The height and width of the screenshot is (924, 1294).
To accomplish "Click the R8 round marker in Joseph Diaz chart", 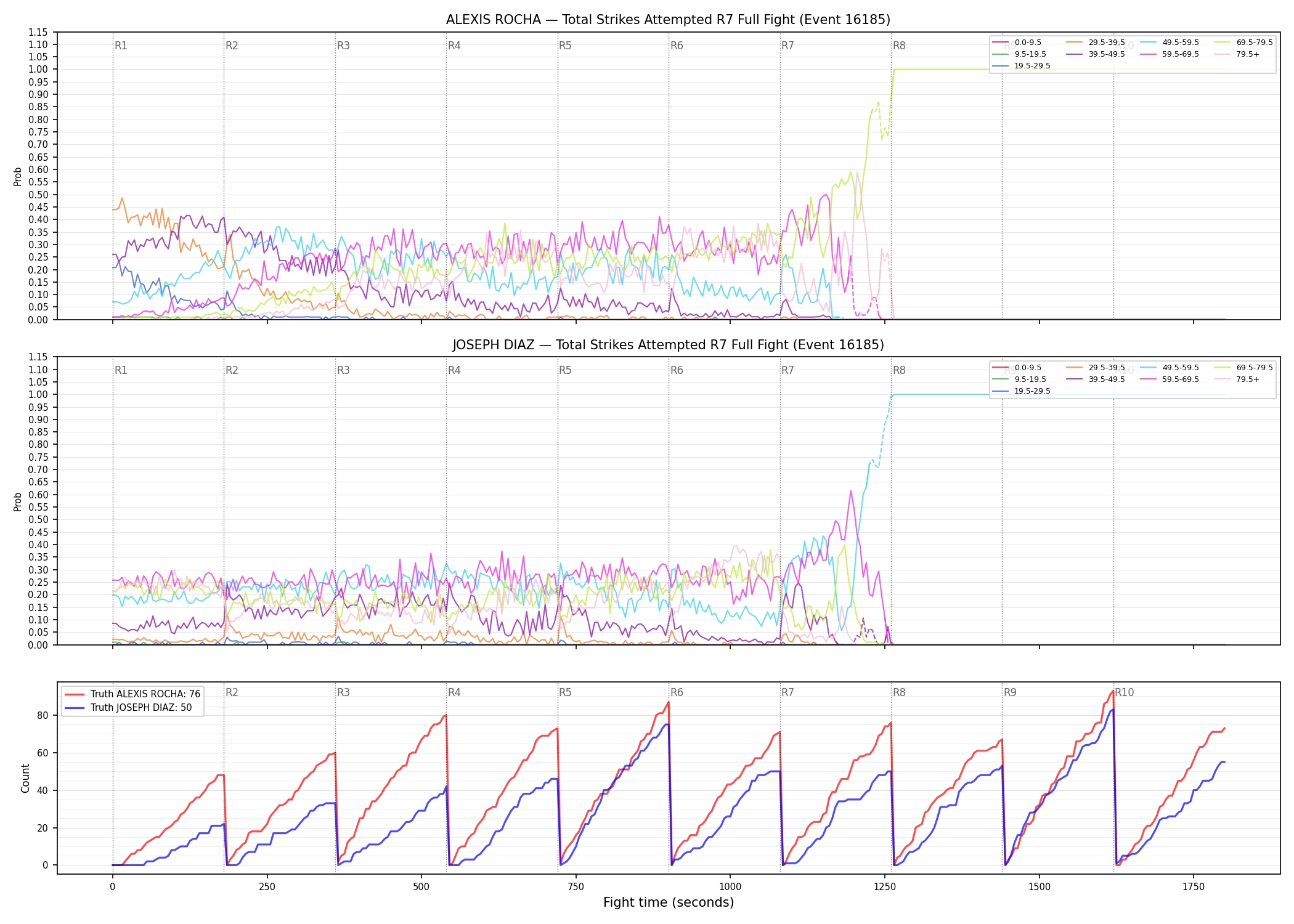I will (x=899, y=370).
